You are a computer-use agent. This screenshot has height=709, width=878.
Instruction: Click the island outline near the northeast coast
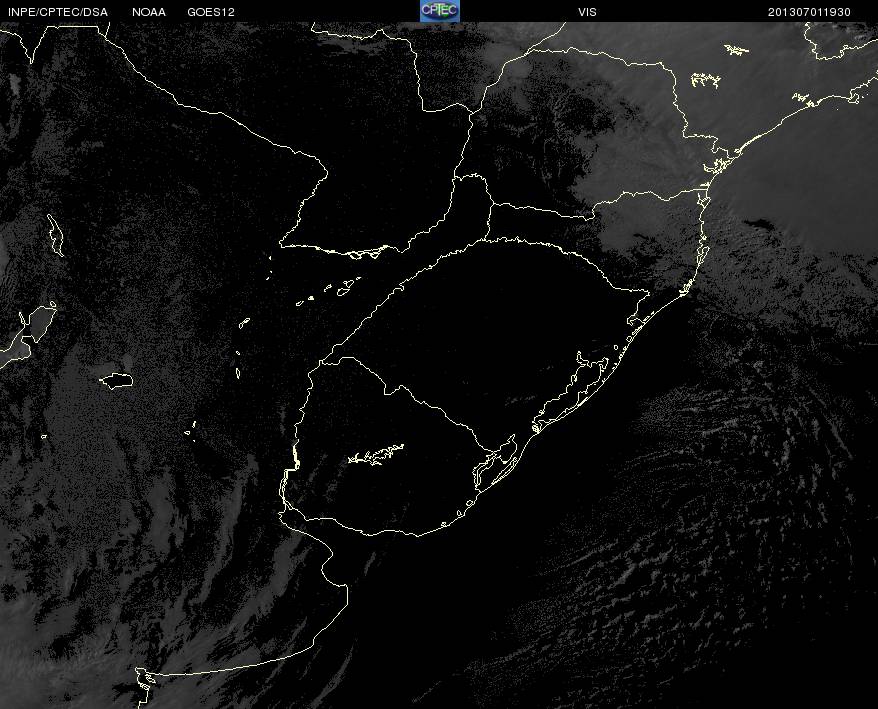tap(706, 80)
